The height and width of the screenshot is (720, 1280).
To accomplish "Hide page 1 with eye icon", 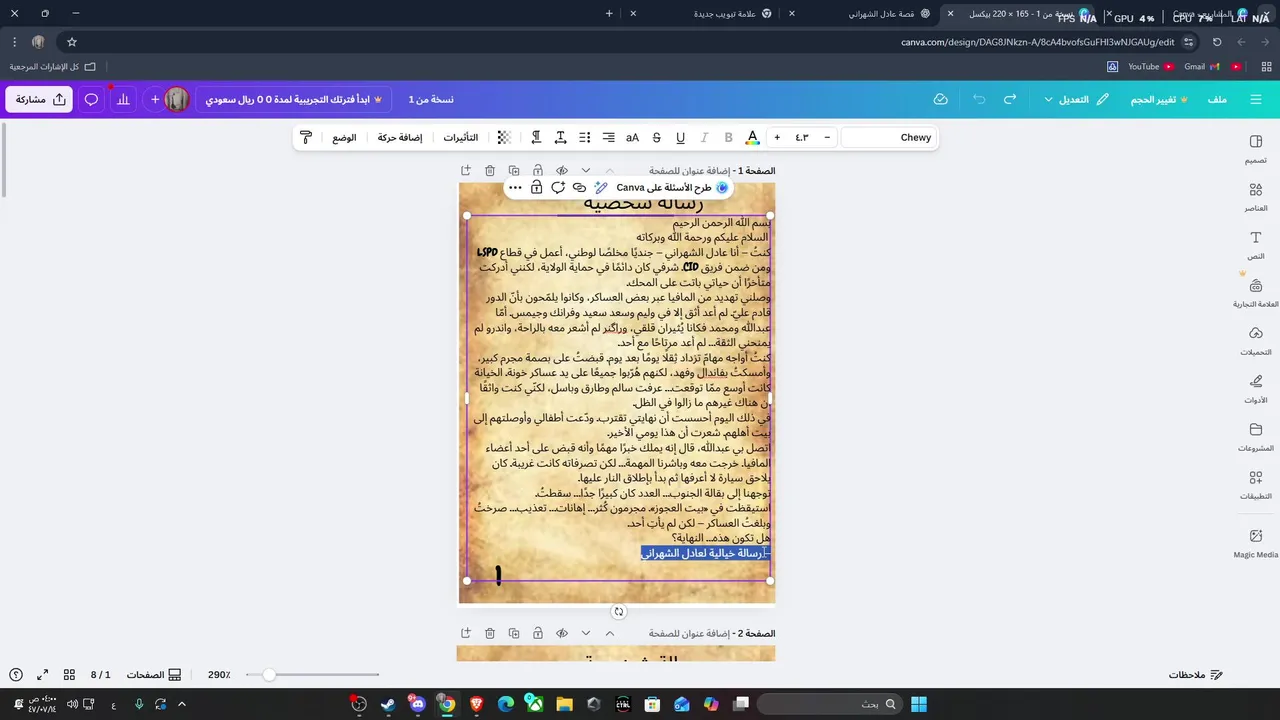I will (x=562, y=171).
